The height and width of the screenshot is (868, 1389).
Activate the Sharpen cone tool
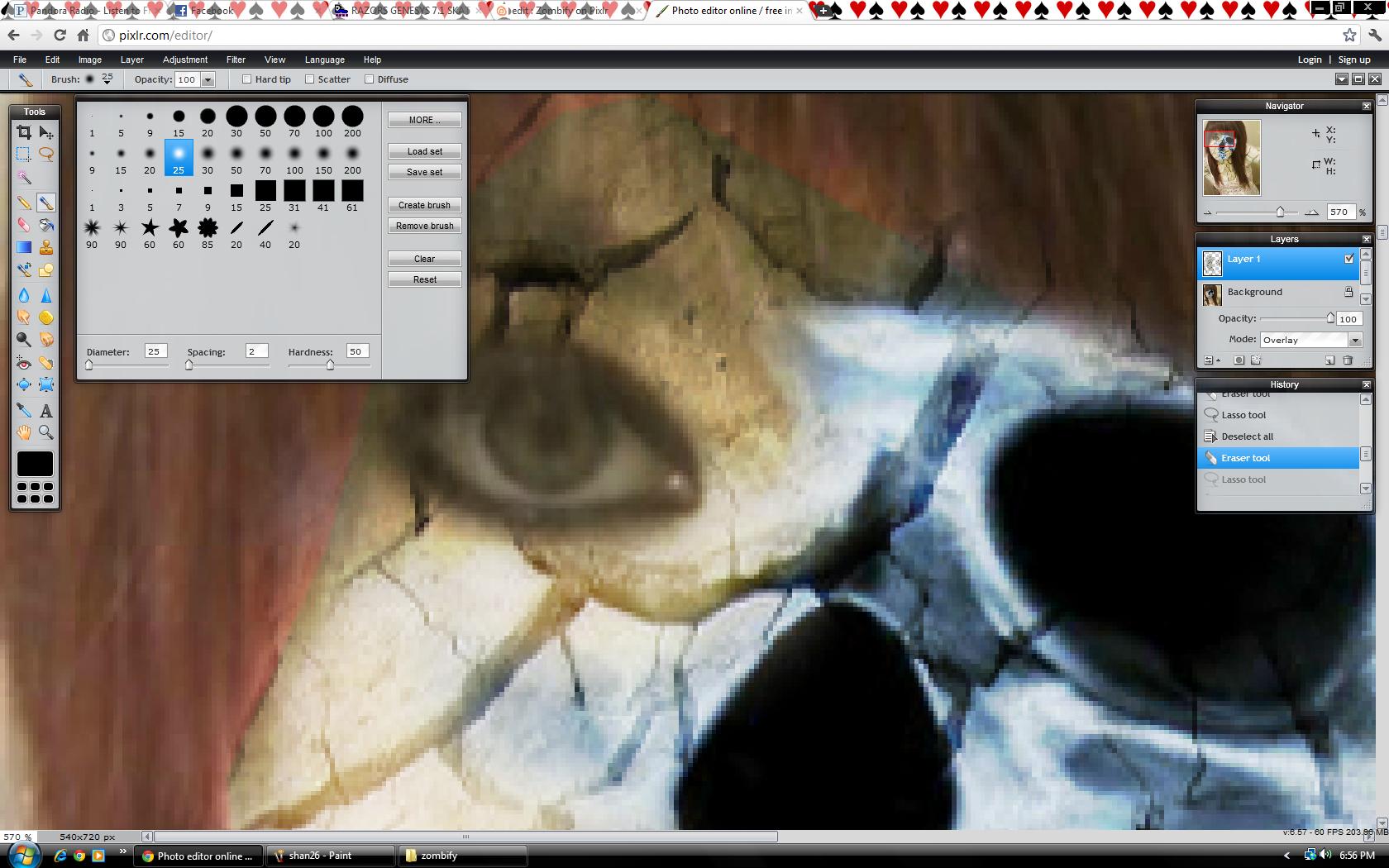click(x=46, y=295)
